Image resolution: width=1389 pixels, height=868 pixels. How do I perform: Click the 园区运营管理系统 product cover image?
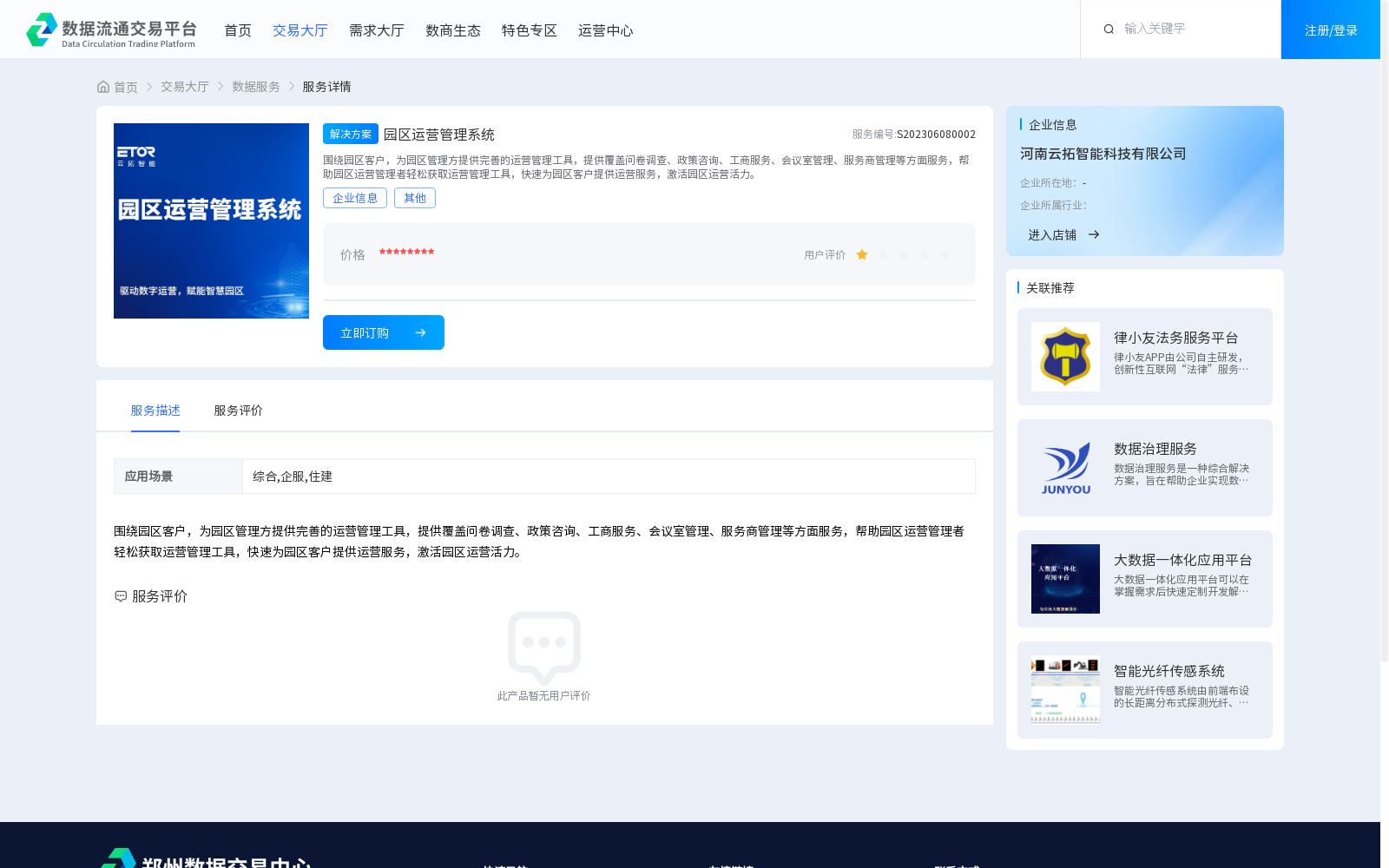click(x=211, y=220)
